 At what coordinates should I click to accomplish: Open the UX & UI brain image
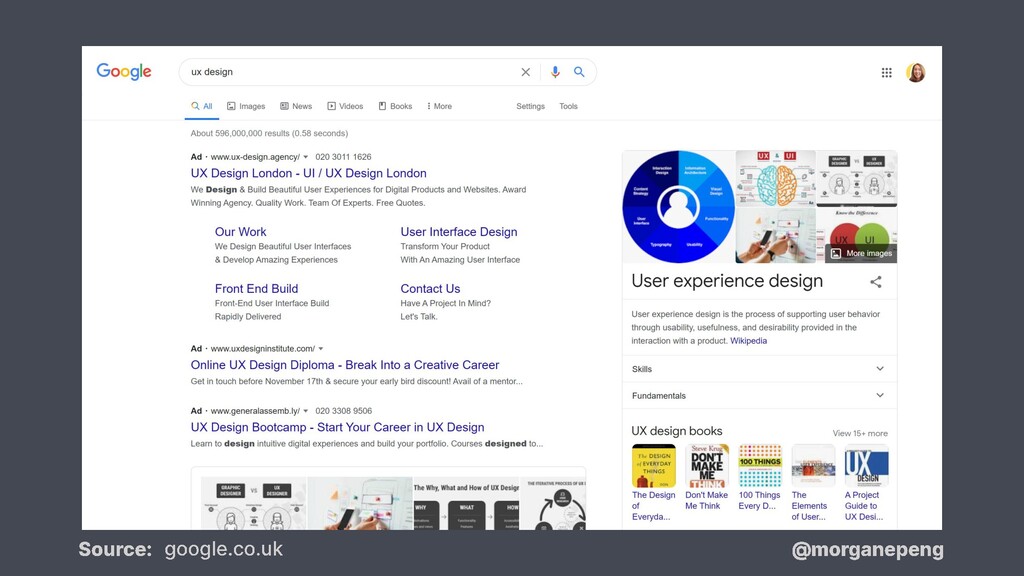tap(775, 178)
